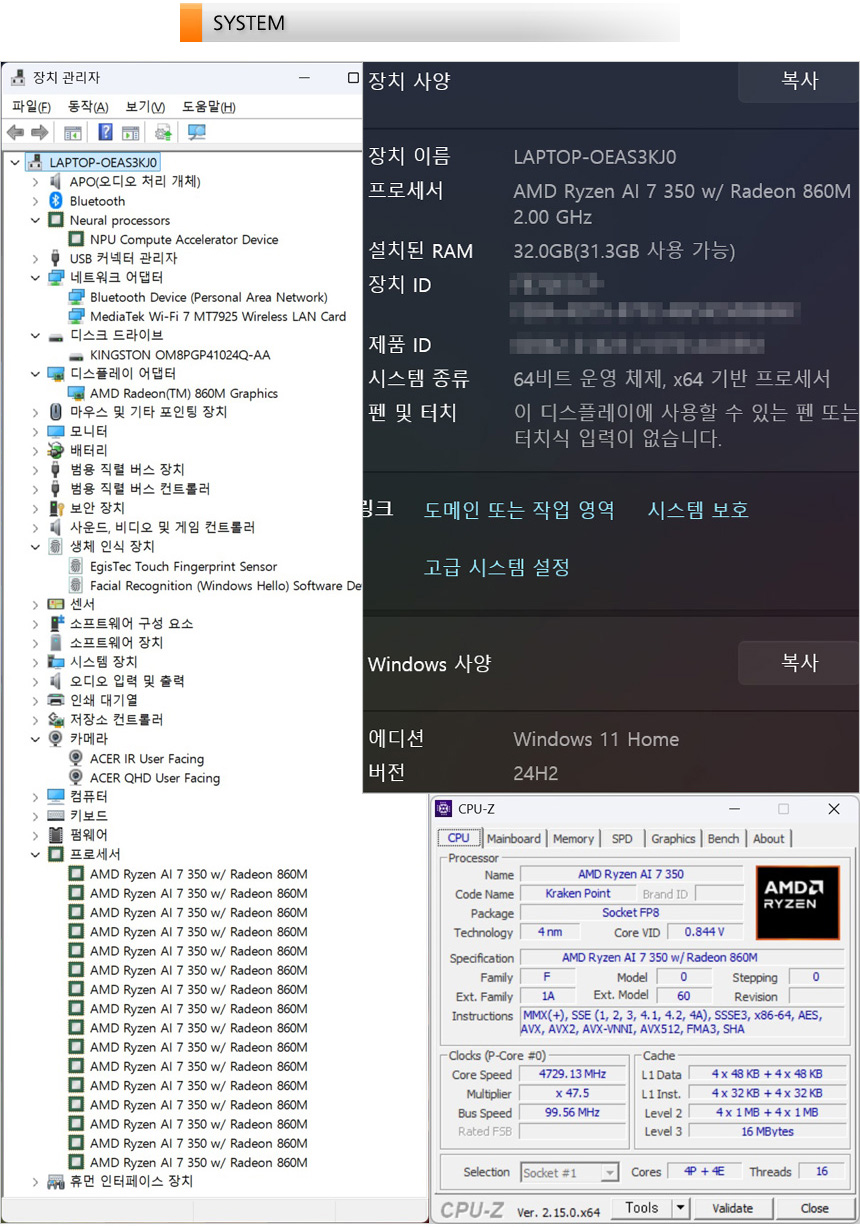
Task: Switch to the Graphics tab in CPU-Z
Action: (673, 839)
